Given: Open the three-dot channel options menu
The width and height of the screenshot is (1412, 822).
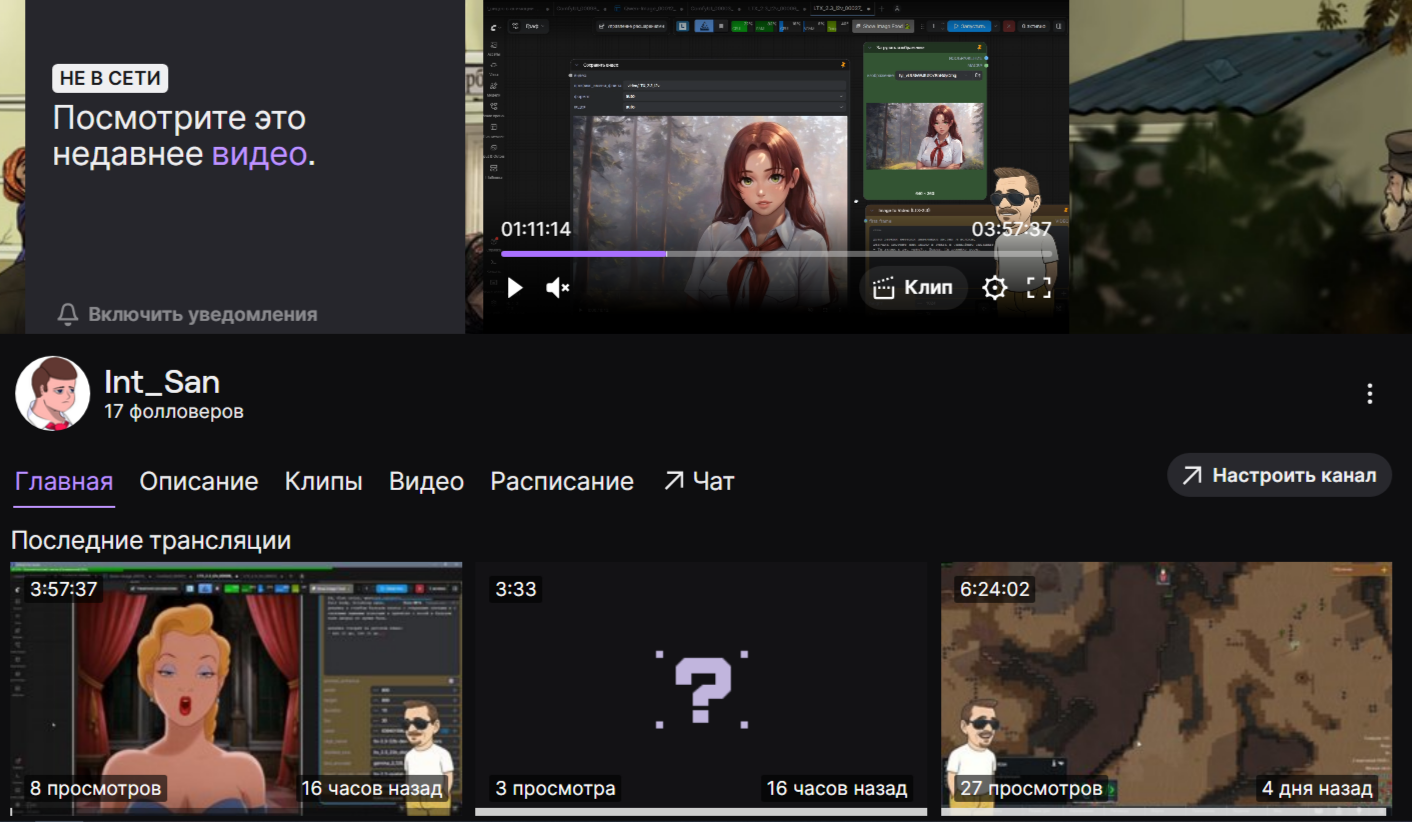Looking at the screenshot, I should [x=1370, y=394].
